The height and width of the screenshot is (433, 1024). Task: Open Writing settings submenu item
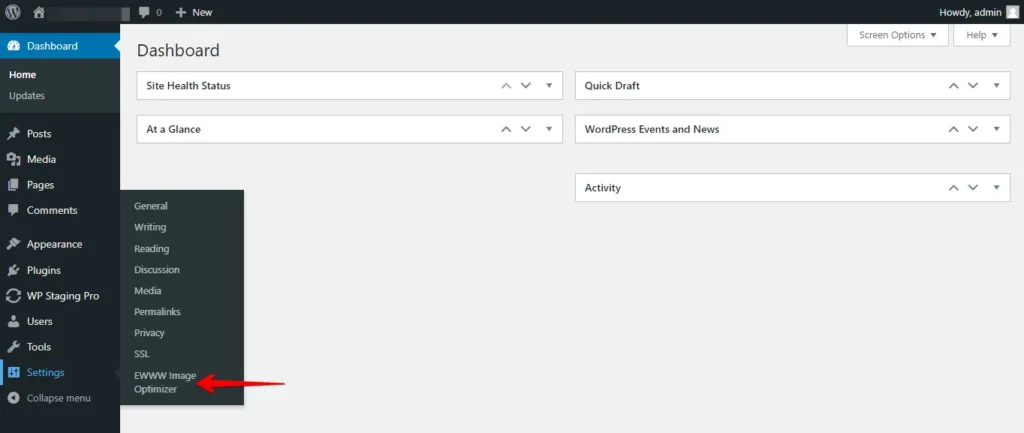tap(150, 227)
